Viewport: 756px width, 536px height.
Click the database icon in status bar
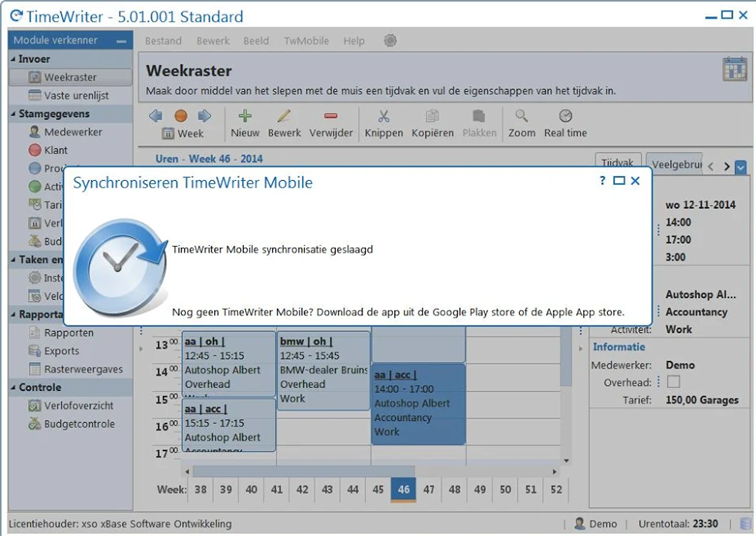(x=746, y=523)
